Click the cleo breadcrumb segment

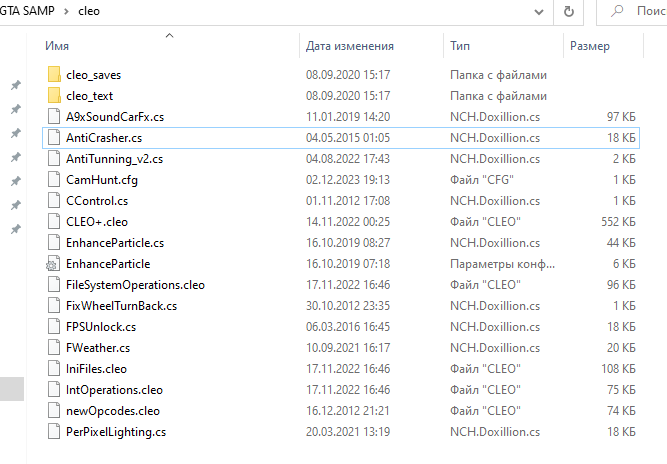(88, 12)
